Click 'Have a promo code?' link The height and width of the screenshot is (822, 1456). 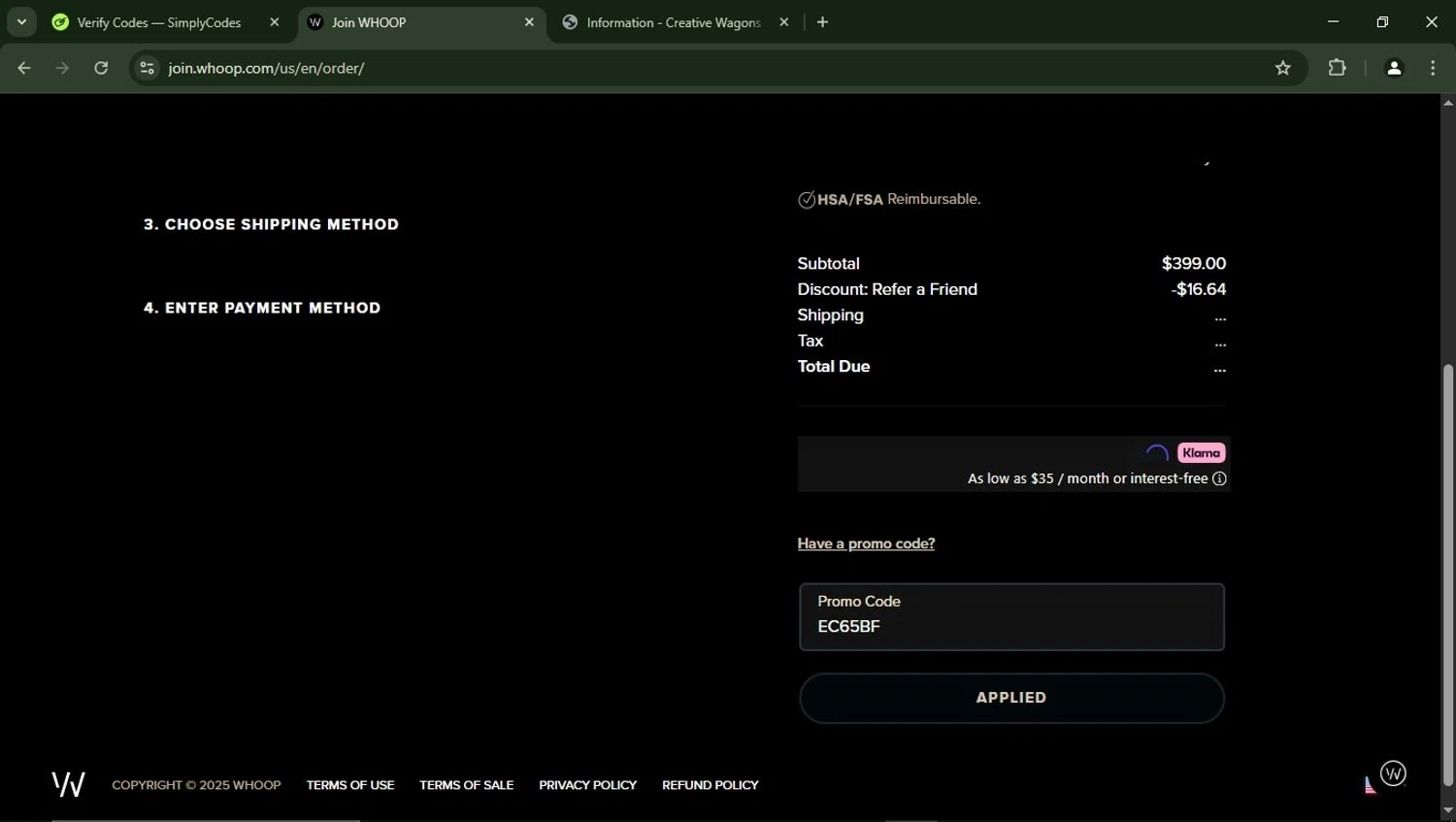866,543
